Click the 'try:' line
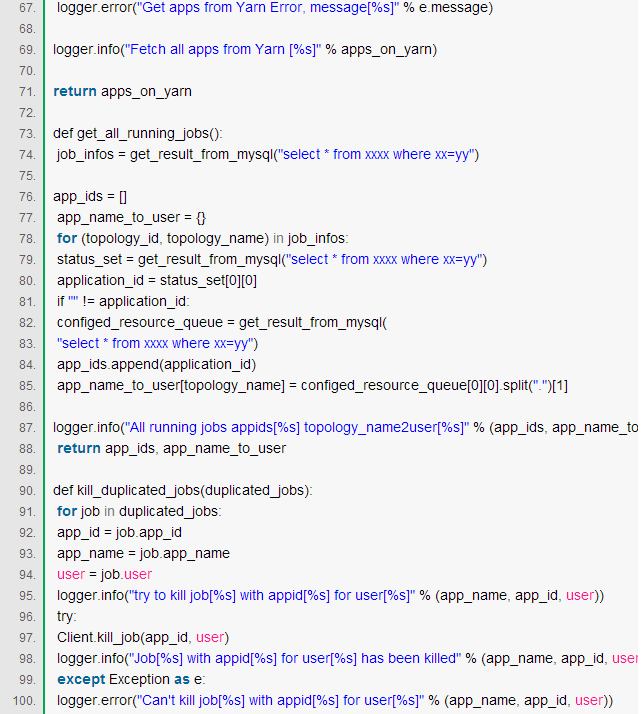Image resolution: width=642 pixels, height=714 pixels. point(66,617)
